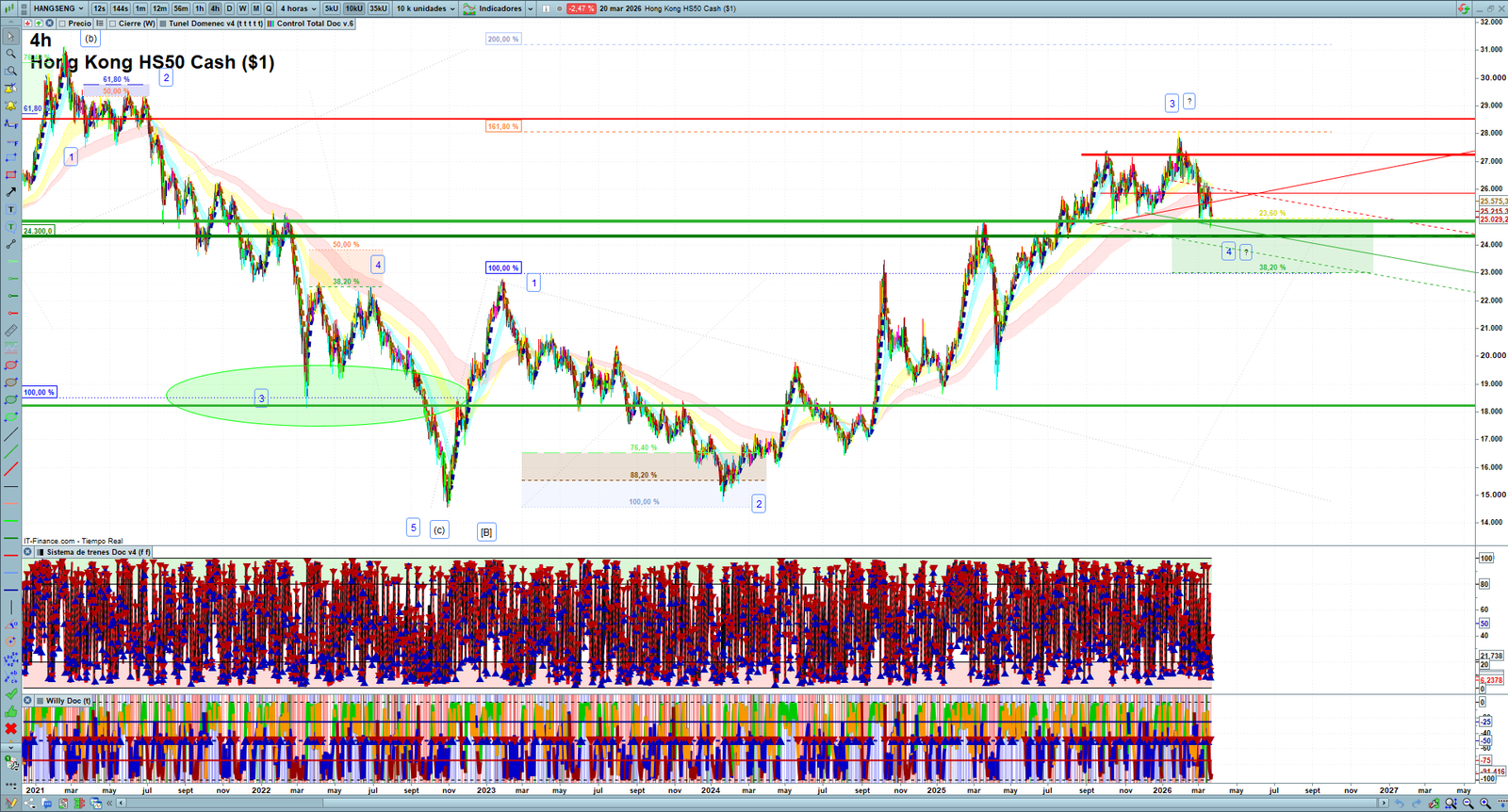Open the 4 horas timeframe dropdown
The height and width of the screenshot is (812, 1508).
pyautogui.click(x=298, y=8)
